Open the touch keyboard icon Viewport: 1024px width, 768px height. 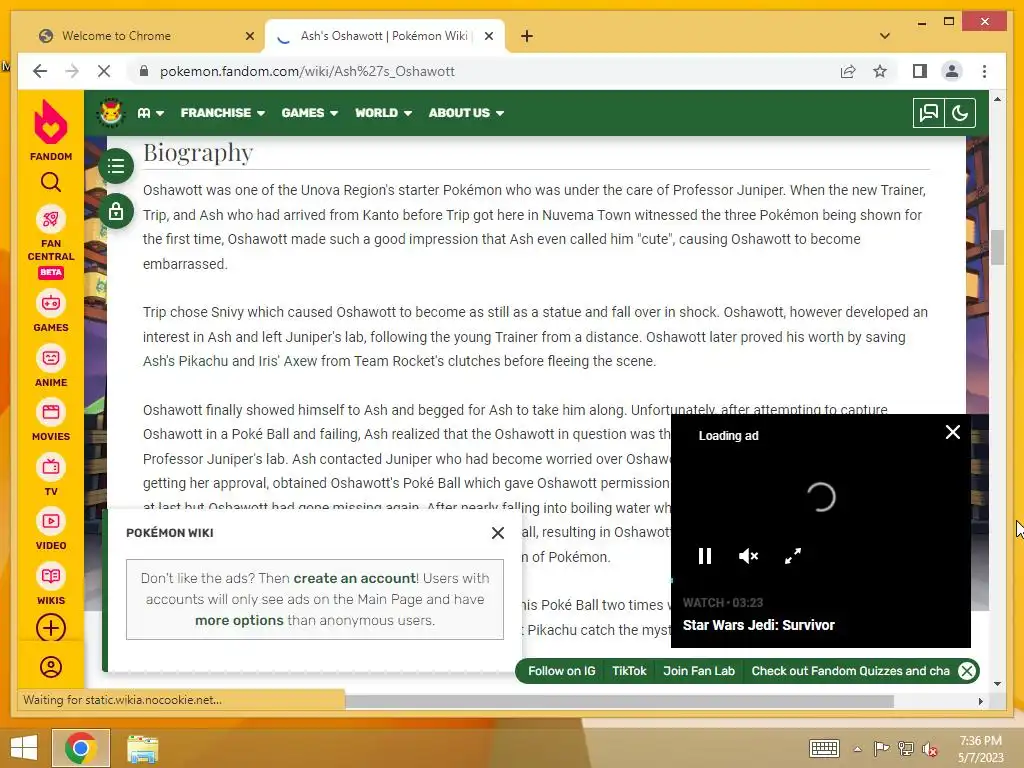click(x=824, y=748)
